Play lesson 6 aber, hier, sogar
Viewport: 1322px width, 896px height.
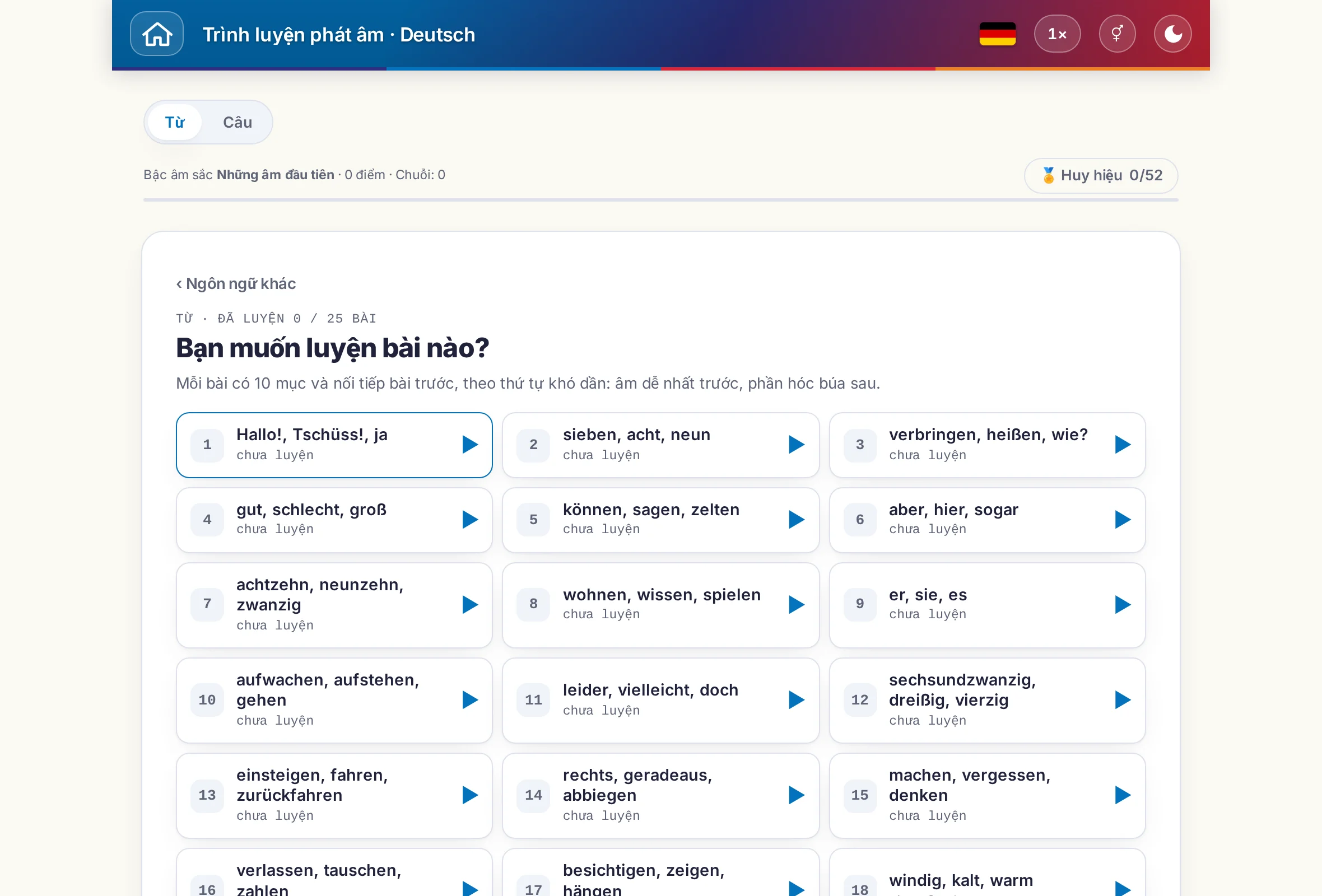1123,520
